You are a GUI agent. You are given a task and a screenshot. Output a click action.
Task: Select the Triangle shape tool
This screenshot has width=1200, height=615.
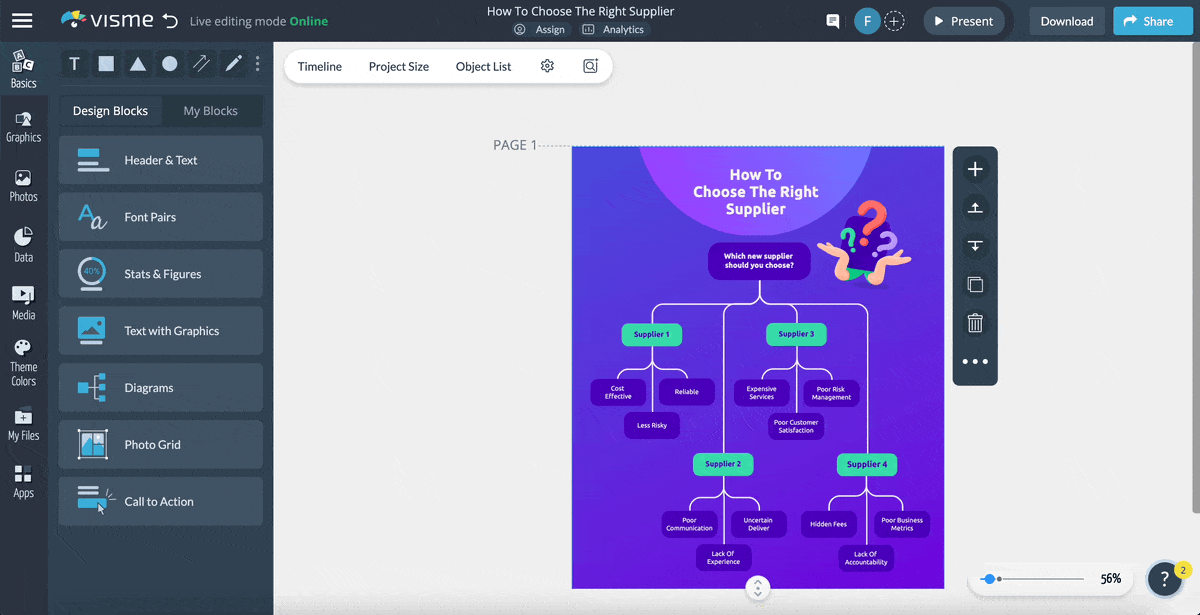(x=138, y=63)
